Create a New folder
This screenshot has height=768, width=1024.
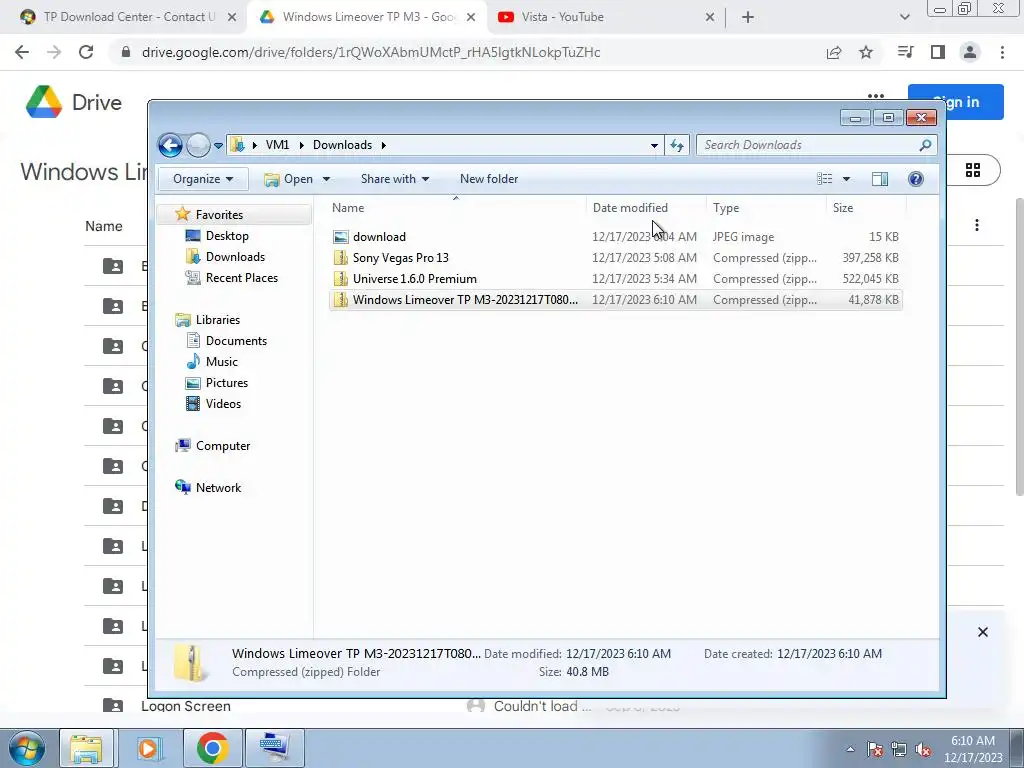[x=488, y=179]
